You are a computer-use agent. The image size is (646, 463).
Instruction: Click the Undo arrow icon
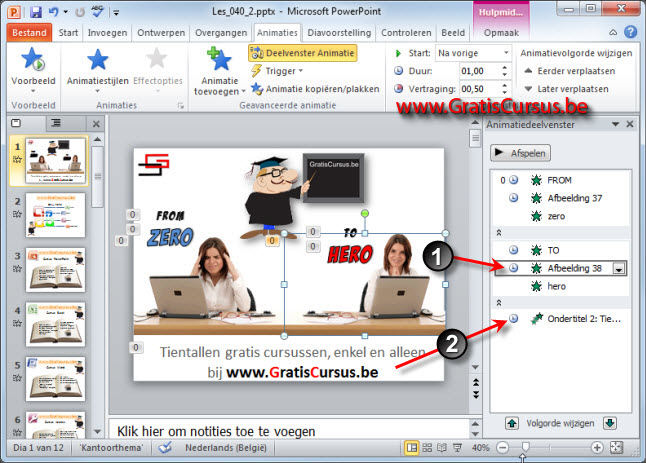54,12
